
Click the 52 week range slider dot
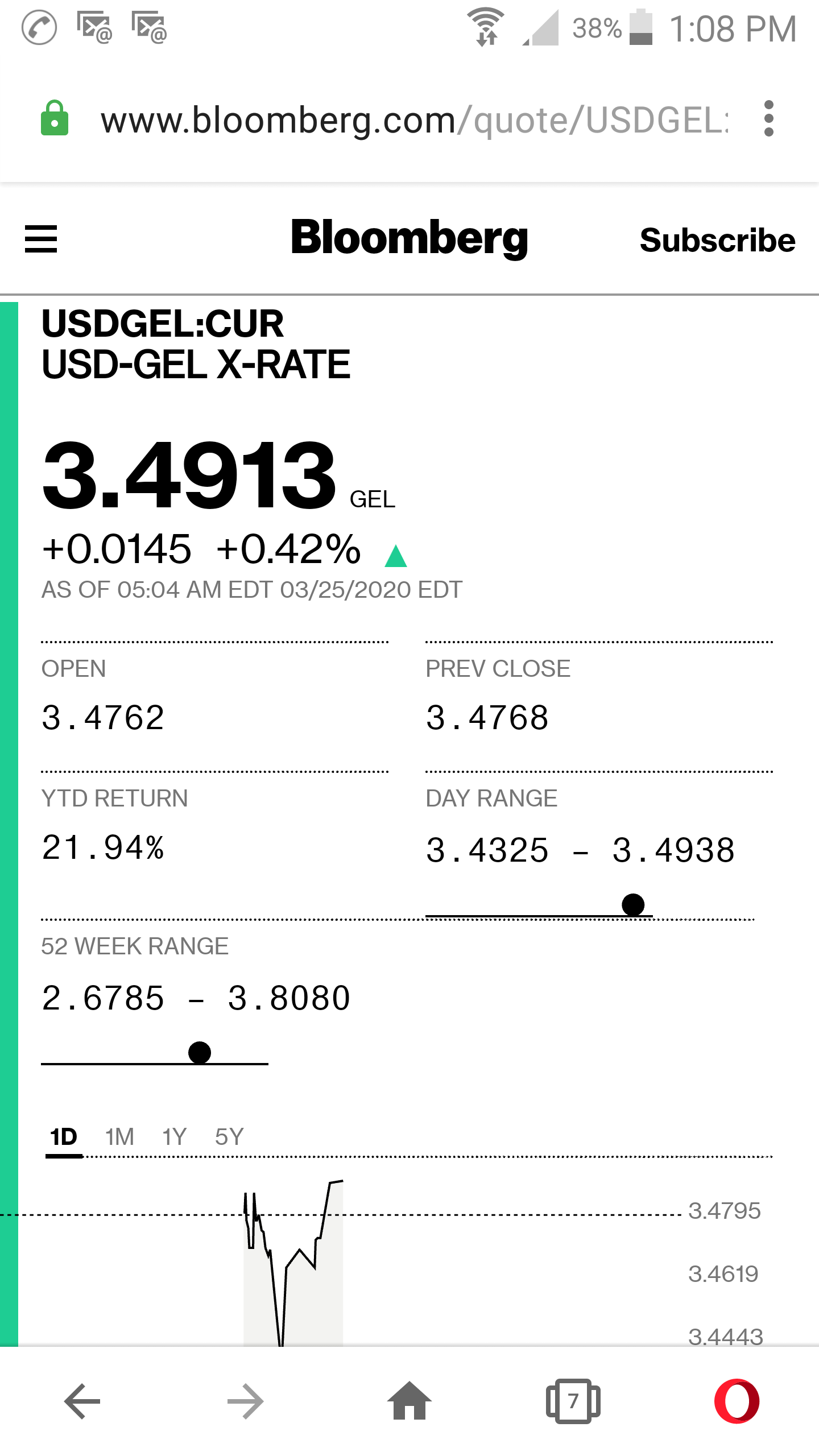tap(200, 1052)
